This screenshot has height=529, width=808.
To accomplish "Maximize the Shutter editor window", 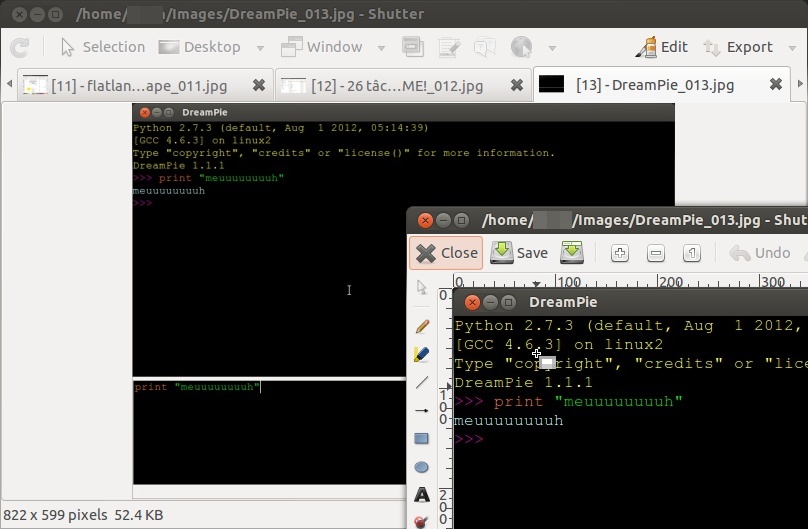I will pyautogui.click(x=461, y=220).
